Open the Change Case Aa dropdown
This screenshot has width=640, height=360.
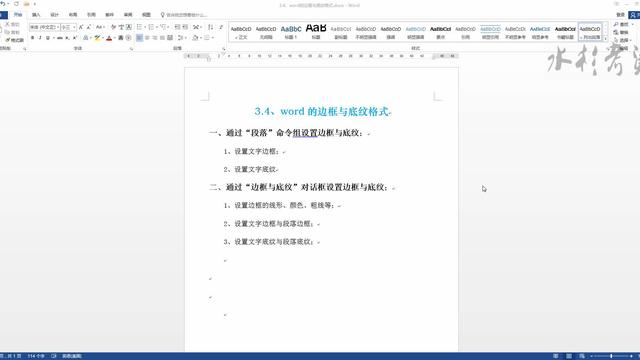point(100,27)
